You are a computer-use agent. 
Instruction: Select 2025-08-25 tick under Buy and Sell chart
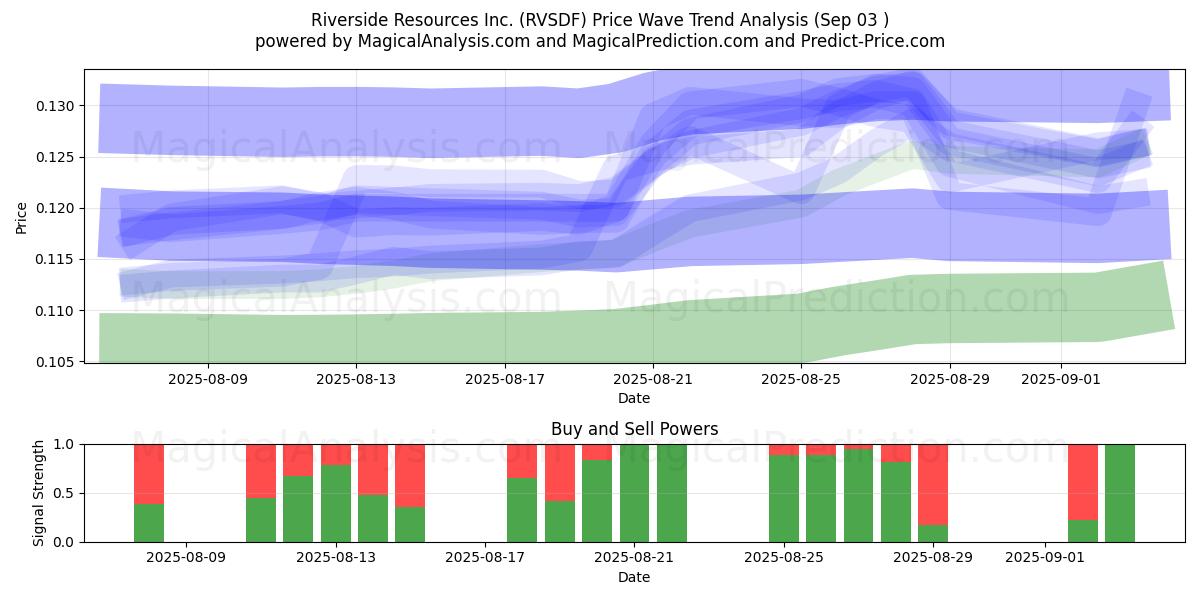[x=783, y=558]
